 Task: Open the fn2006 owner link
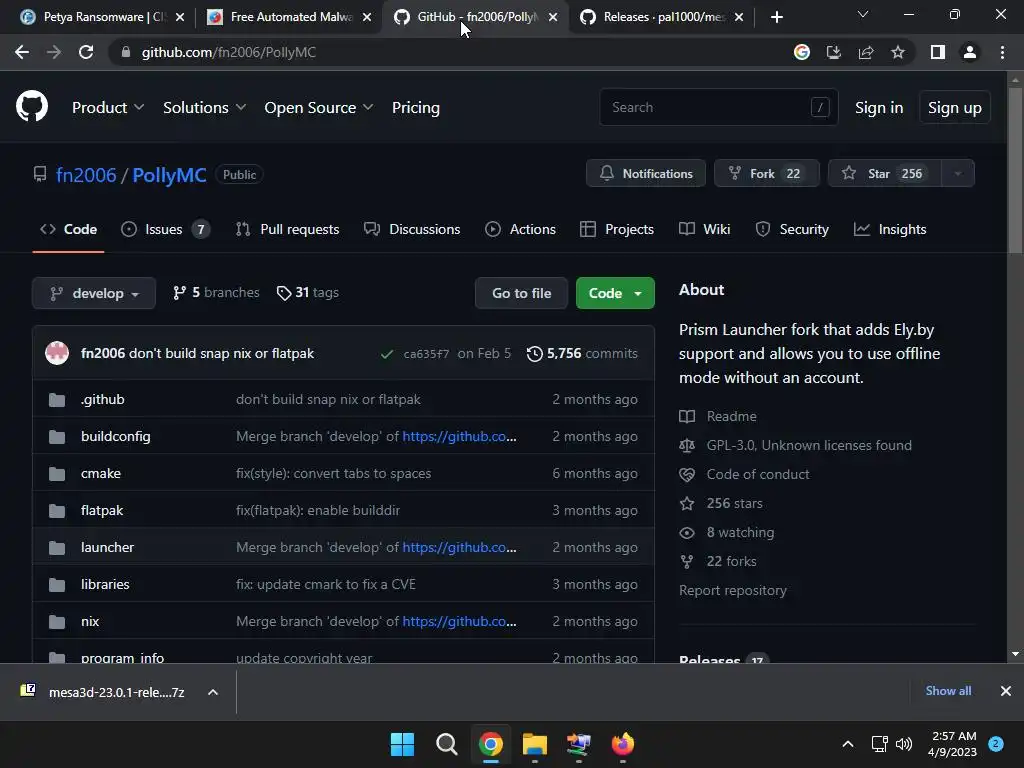coord(86,175)
